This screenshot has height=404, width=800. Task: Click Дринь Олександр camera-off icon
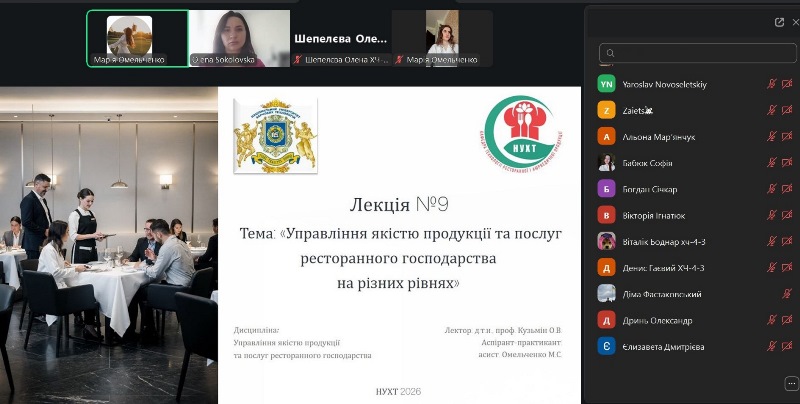point(787,320)
